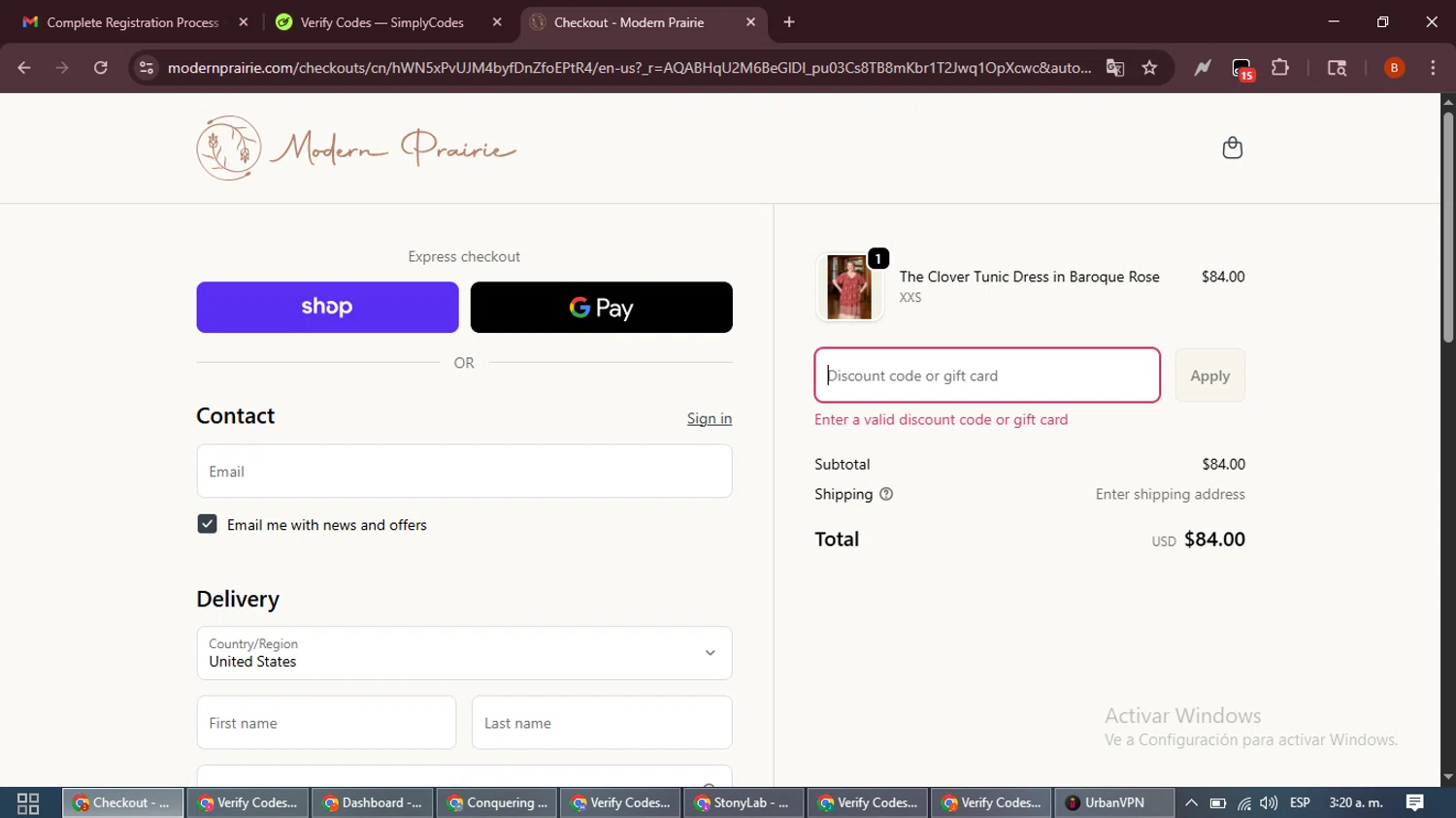Close the Complete Registration Process tab
The image size is (1456, 818).
[x=244, y=22]
